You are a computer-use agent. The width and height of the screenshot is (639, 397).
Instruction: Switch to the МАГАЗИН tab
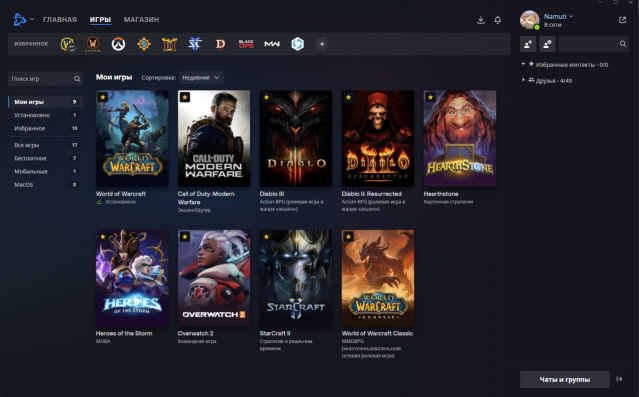[141, 20]
